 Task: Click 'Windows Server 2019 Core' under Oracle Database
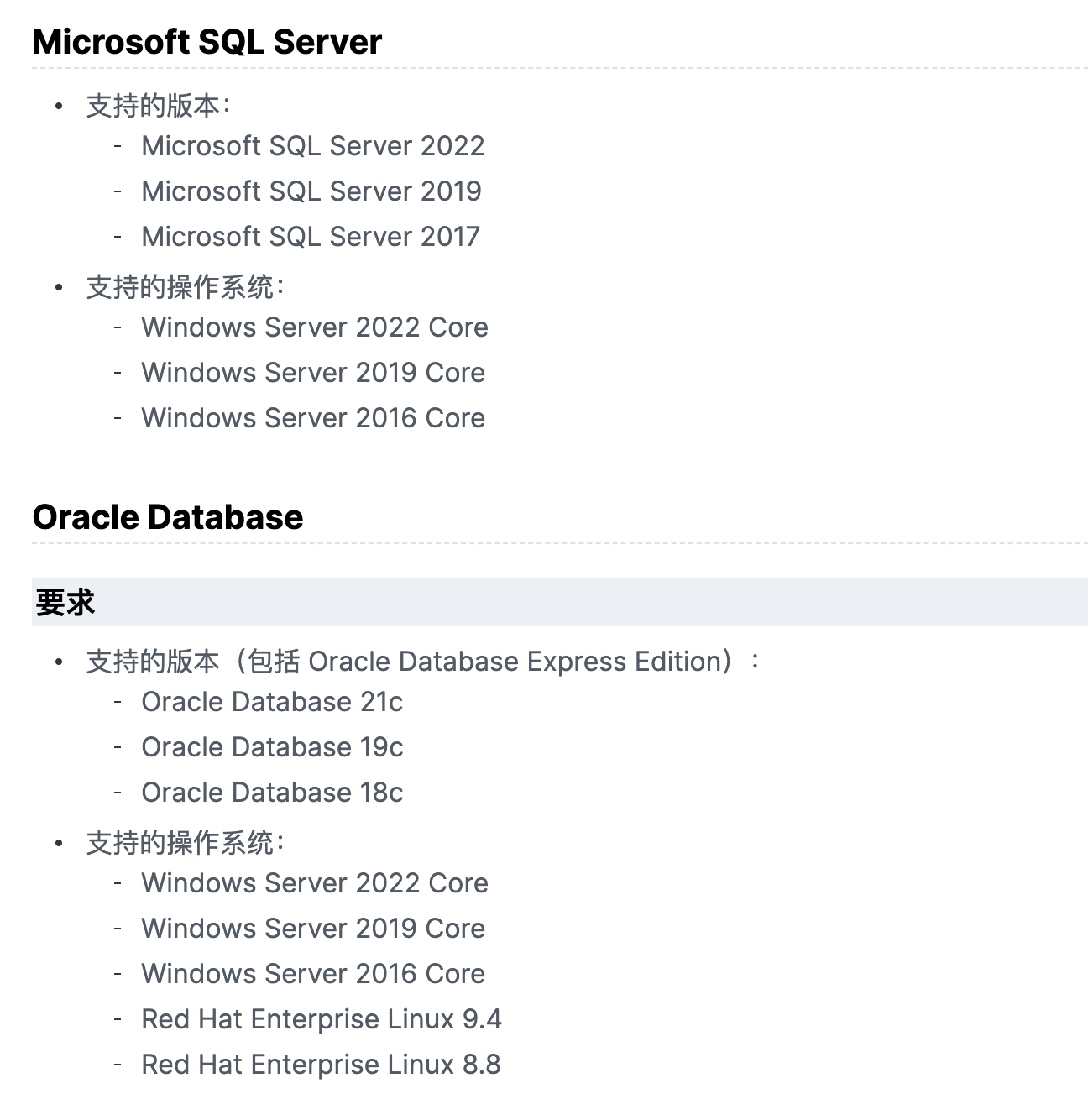(x=313, y=929)
